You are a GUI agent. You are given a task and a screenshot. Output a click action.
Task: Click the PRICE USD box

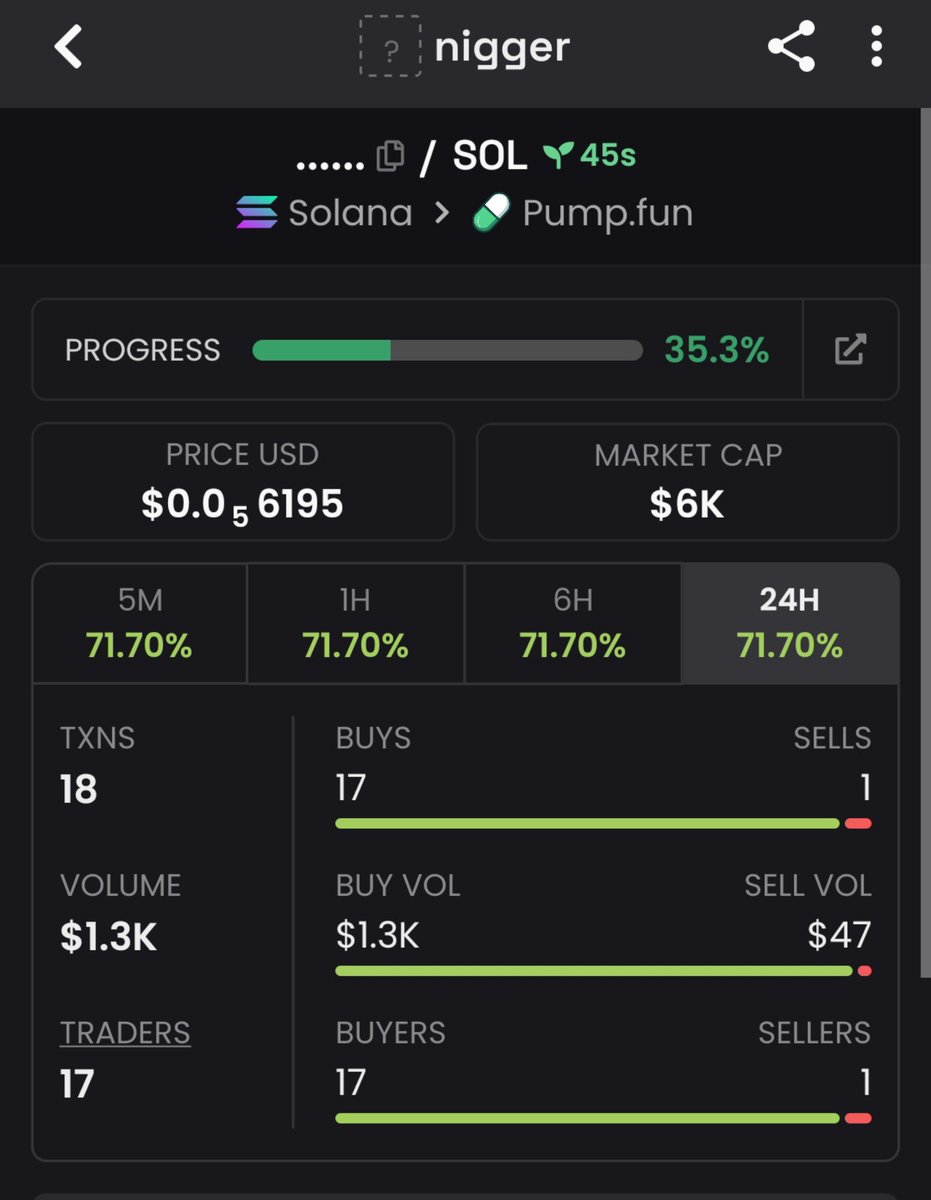243,482
